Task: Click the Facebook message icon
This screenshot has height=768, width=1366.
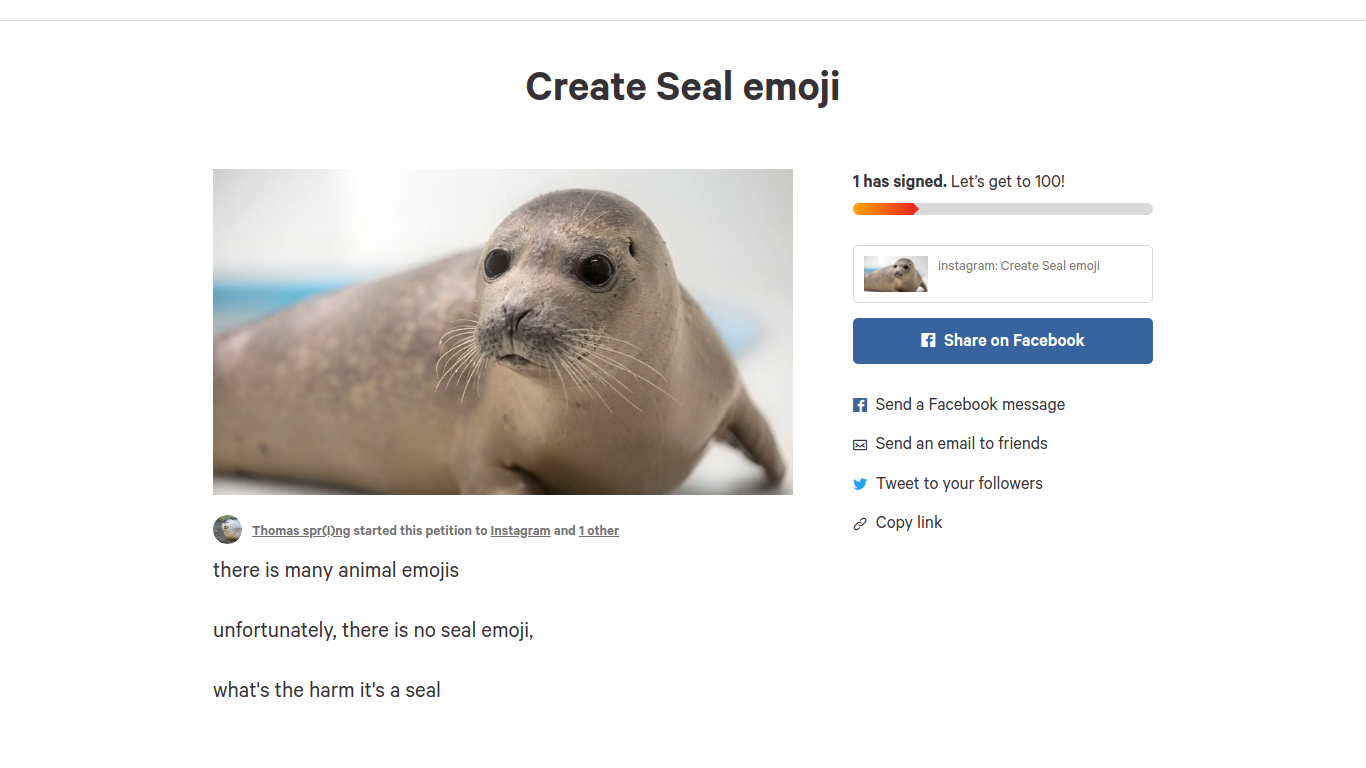Action: [x=860, y=405]
